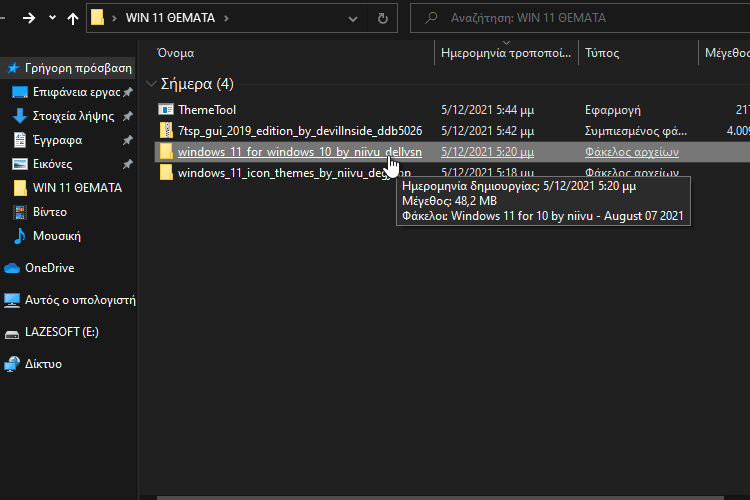Click the pin icon beside Στοιχεία λήψης

coord(128,116)
